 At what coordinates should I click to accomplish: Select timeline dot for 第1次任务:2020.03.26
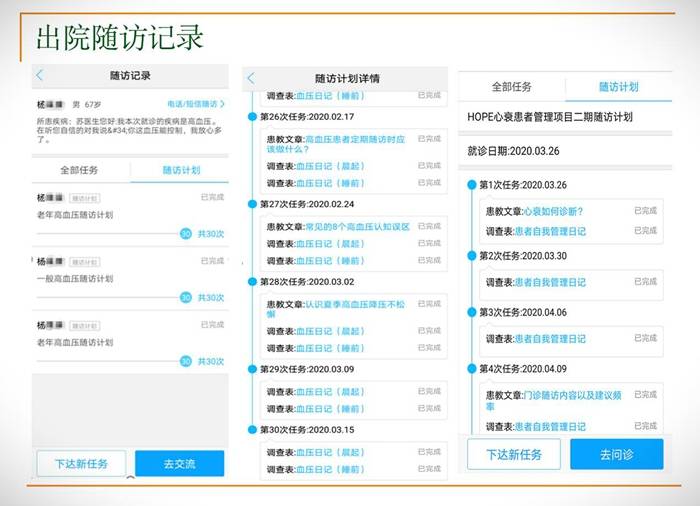point(471,185)
